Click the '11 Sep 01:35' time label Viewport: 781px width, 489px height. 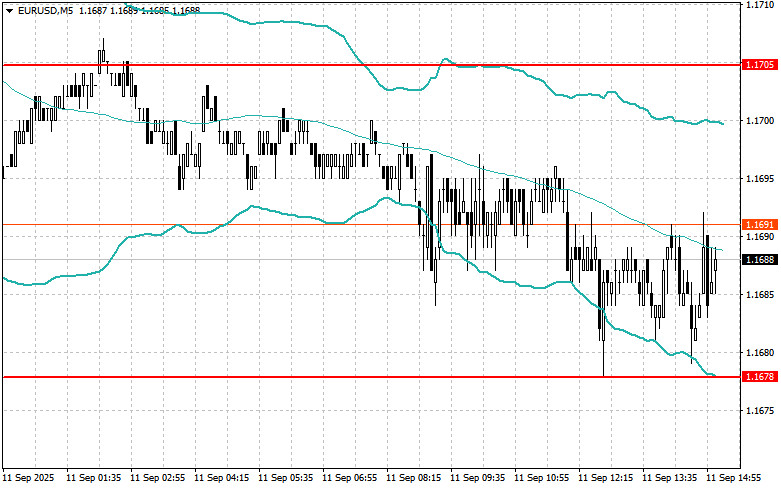pyautogui.click(x=94, y=478)
